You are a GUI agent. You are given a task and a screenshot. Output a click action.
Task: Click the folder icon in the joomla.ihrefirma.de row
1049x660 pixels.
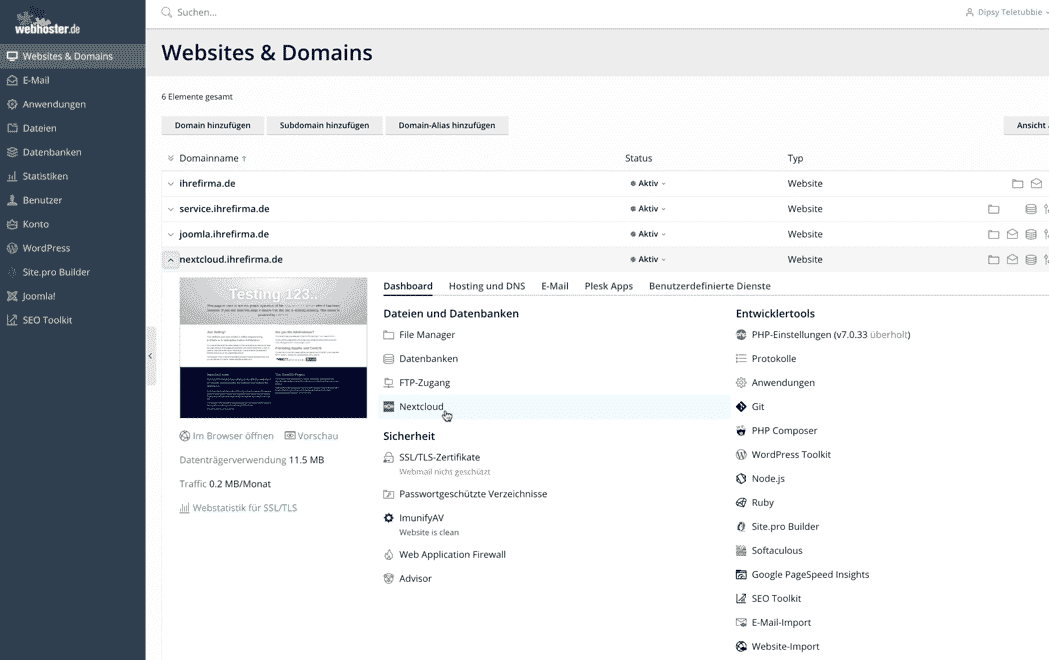click(993, 234)
